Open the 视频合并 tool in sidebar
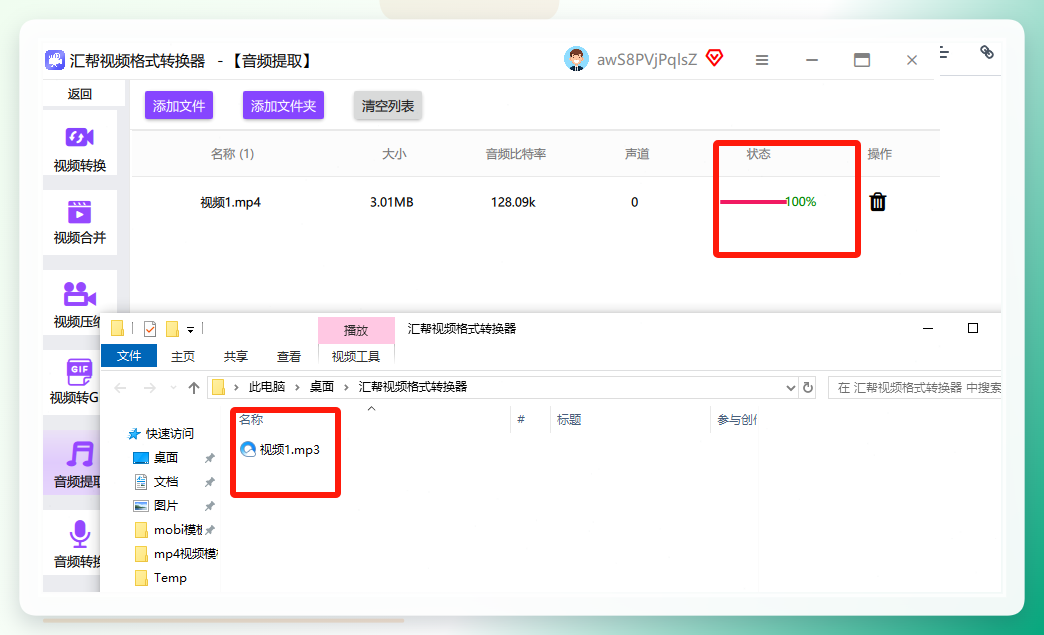This screenshot has height=635, width=1044. pyautogui.click(x=80, y=222)
